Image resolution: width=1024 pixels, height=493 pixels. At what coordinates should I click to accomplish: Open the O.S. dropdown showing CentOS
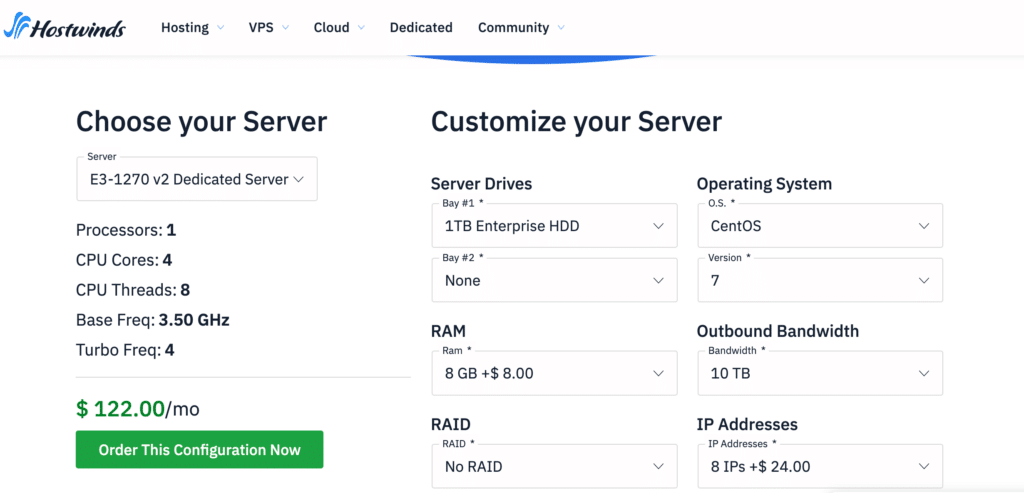click(x=820, y=226)
